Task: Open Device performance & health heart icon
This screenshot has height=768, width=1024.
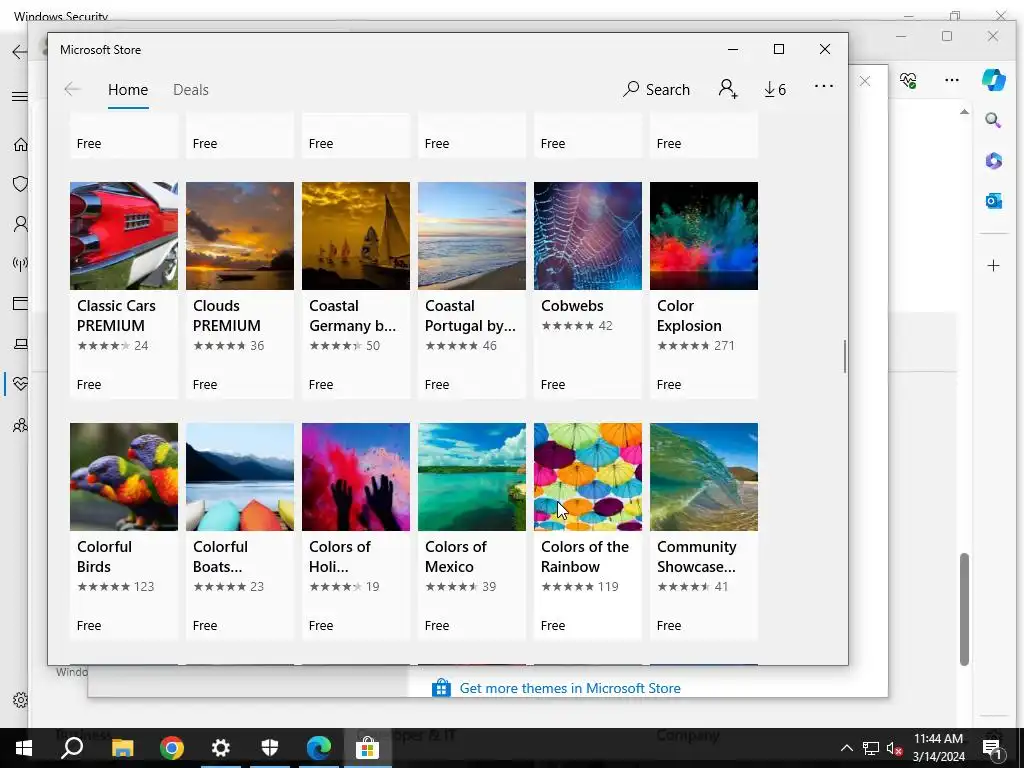Action: point(20,384)
